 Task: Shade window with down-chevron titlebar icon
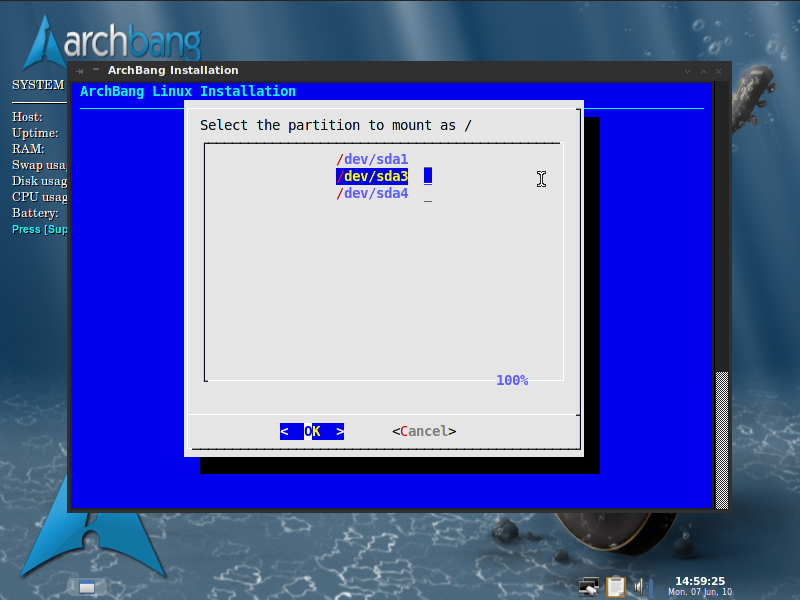tap(687, 71)
